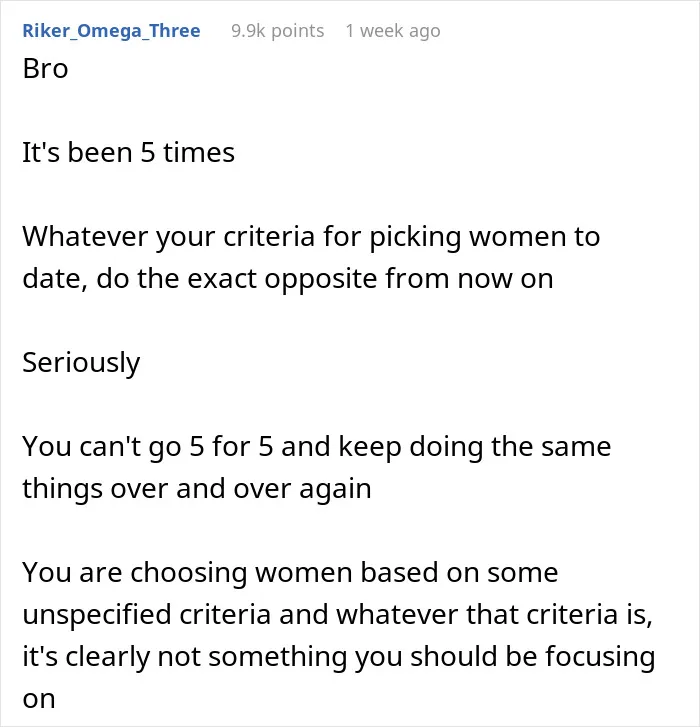
Task: Open Riker_Omega_Three user profile link
Action: coord(111,31)
